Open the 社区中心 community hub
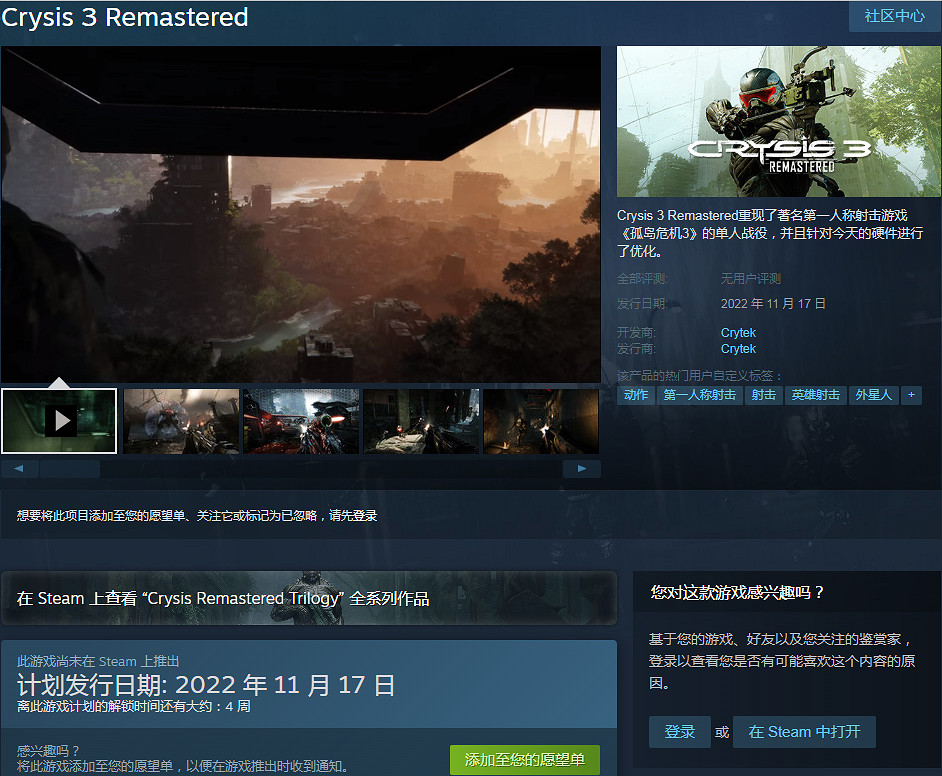The height and width of the screenshot is (776, 942). (x=894, y=17)
